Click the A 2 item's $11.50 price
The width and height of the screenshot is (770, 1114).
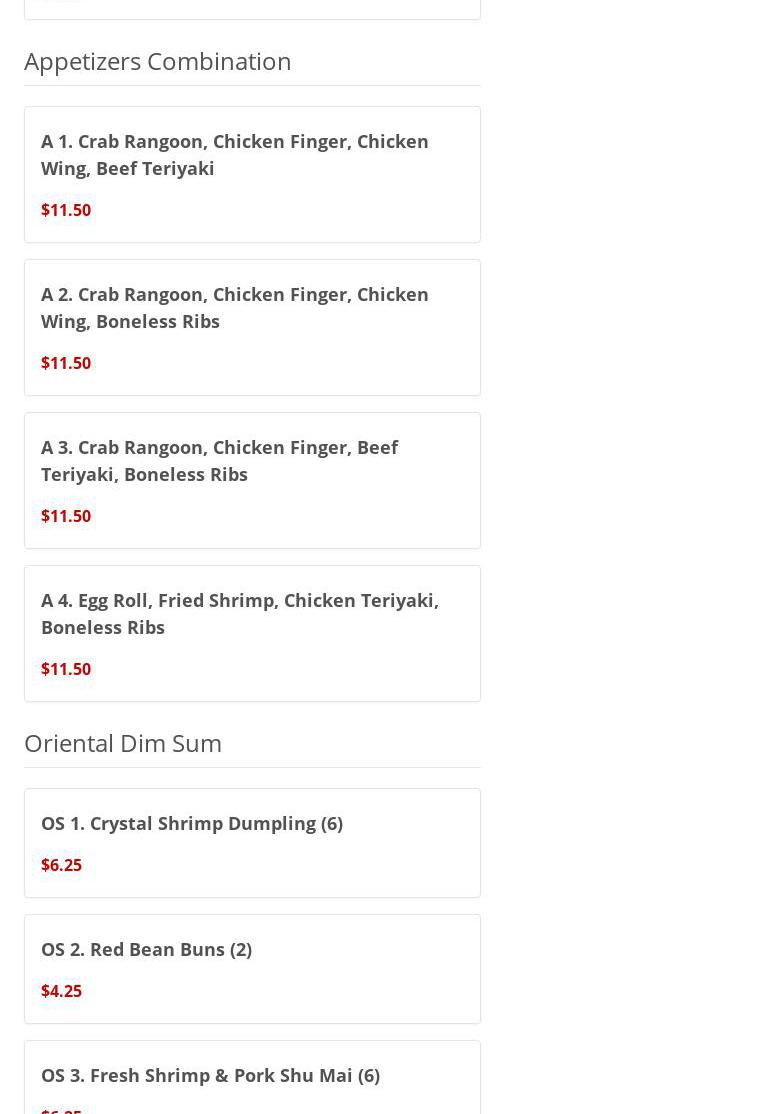pos(66,363)
